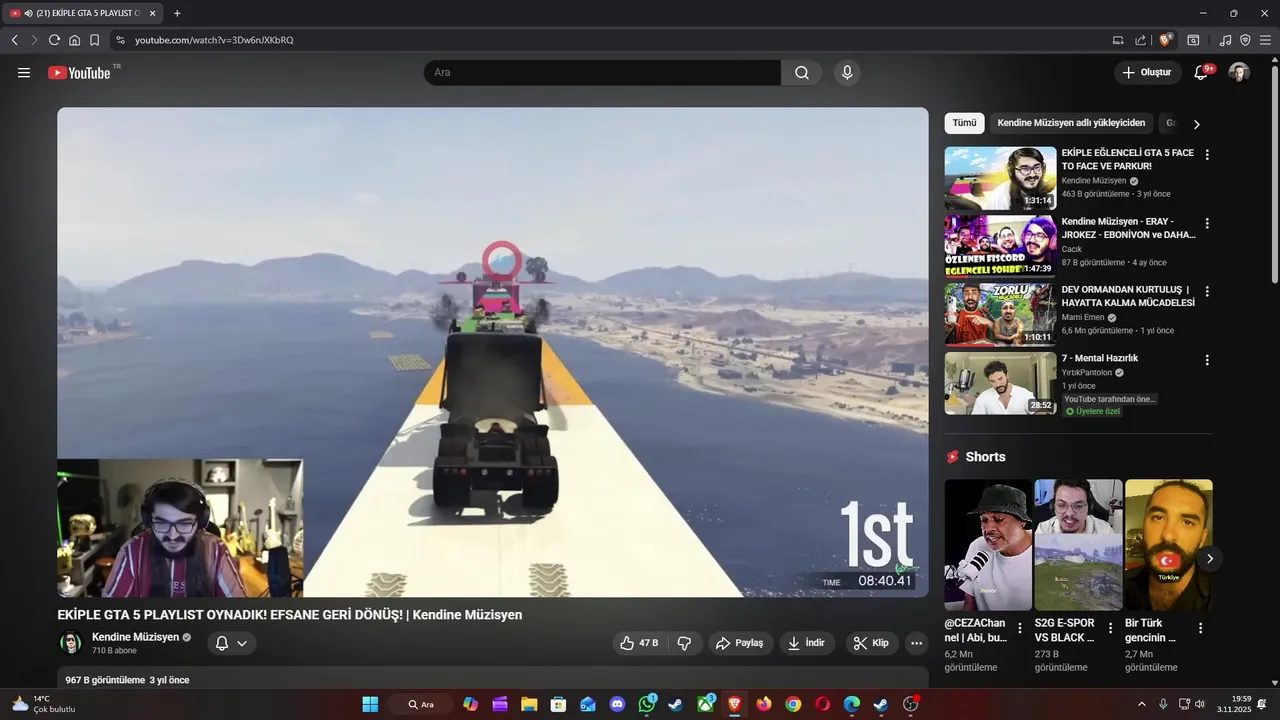This screenshot has width=1280, height=720.
Task: Focus the YouTube Ara search field
Action: [602, 72]
